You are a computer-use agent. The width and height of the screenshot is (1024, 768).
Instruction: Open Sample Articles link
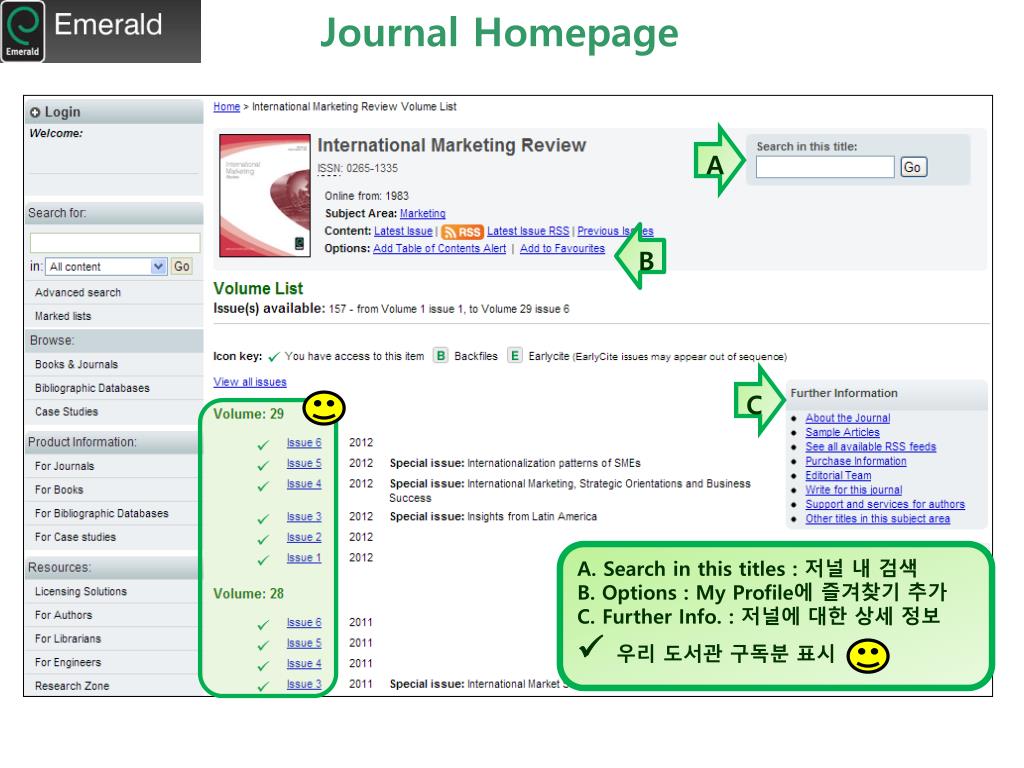point(842,432)
